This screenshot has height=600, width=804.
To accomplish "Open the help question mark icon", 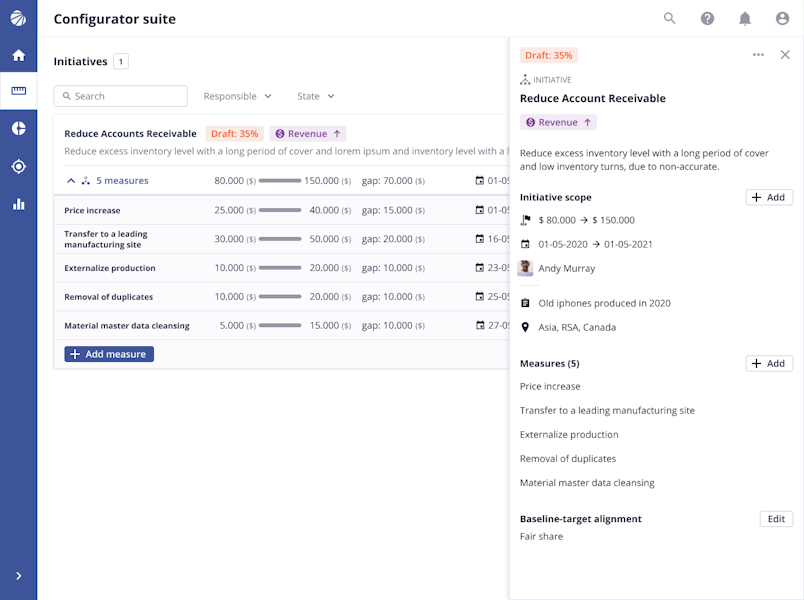I will (x=707, y=18).
